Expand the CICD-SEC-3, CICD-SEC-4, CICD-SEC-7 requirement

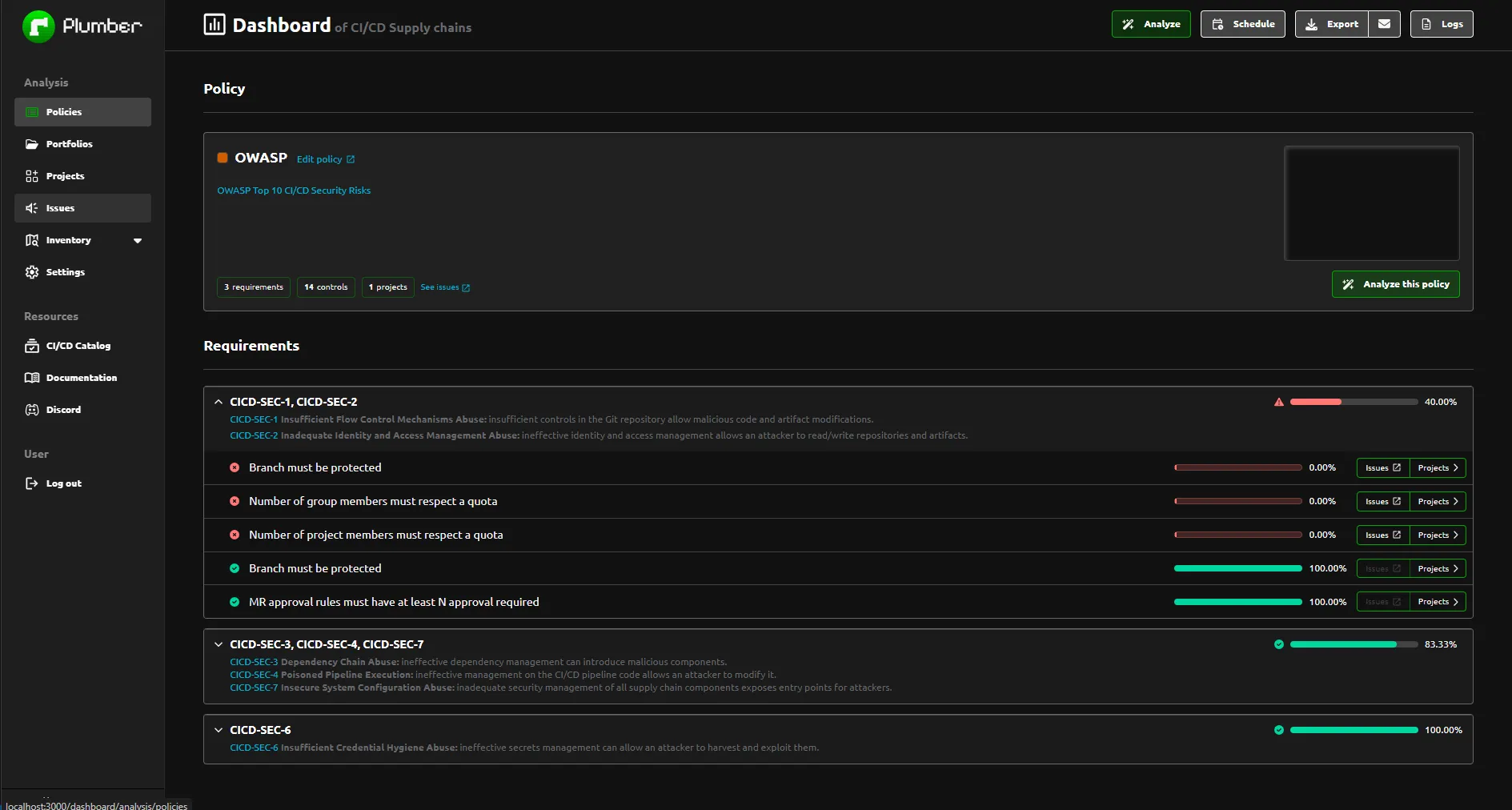pyautogui.click(x=219, y=644)
